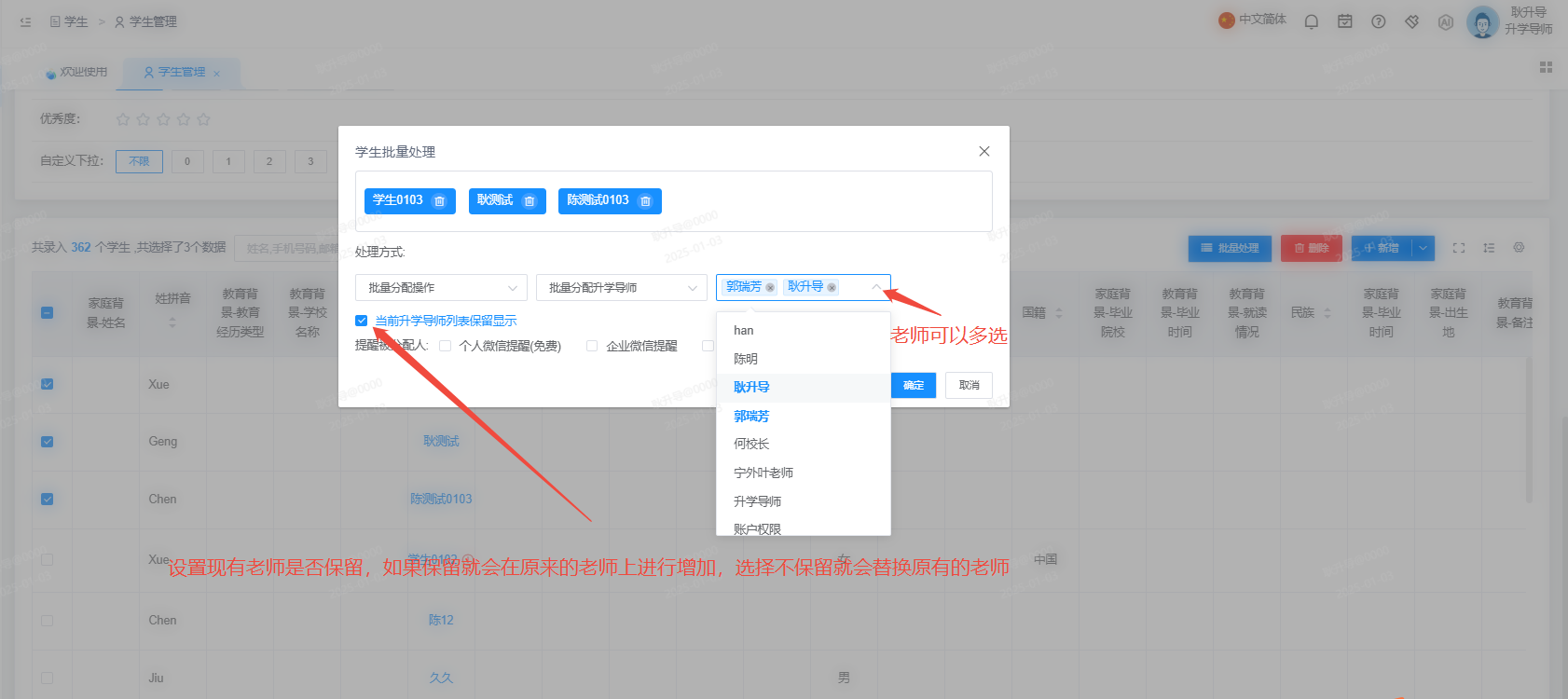Collapse the teacher multi-select arrow
This screenshot has height=699, width=1568.
point(876,287)
